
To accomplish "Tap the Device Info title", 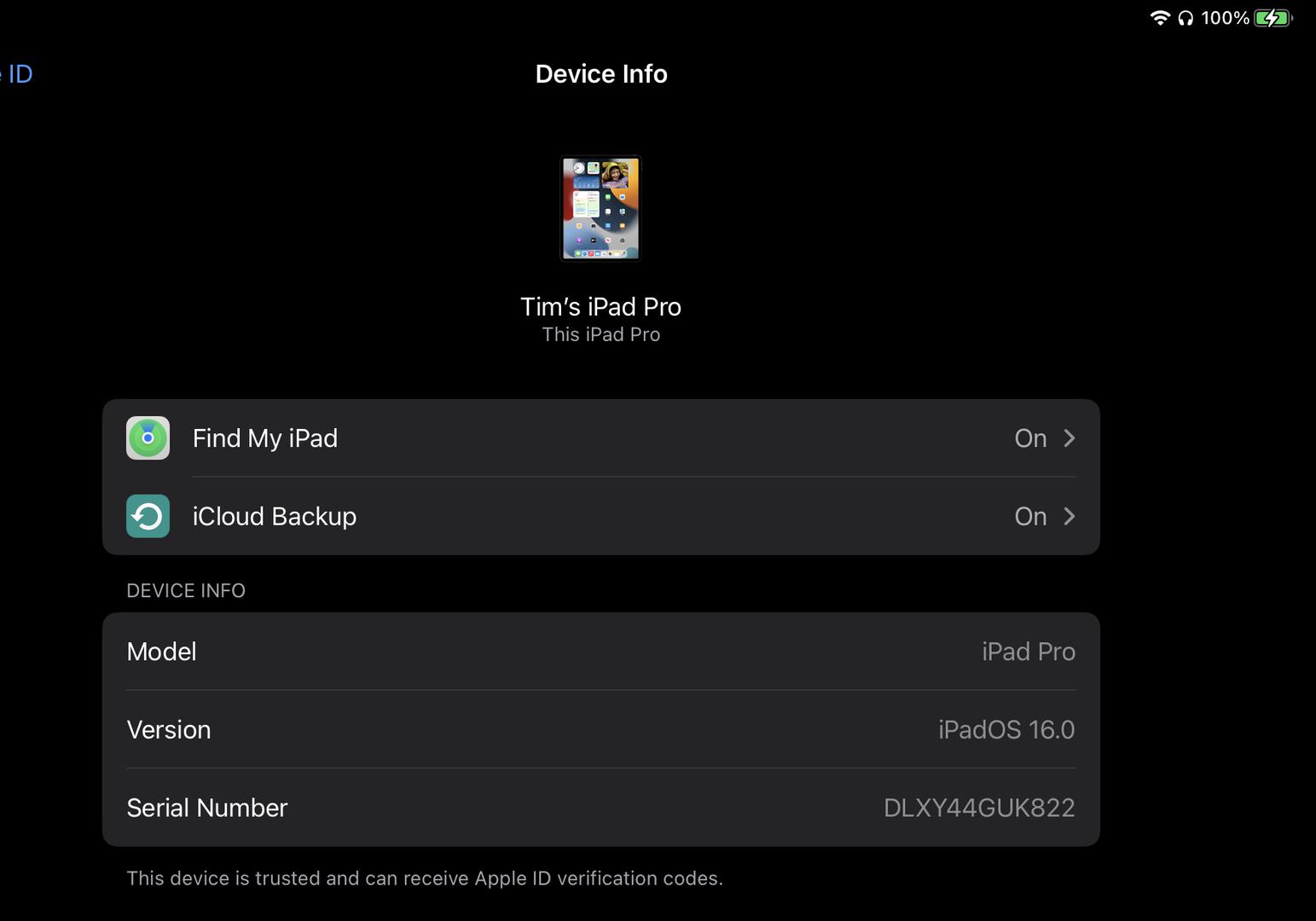I will pyautogui.click(x=601, y=74).
